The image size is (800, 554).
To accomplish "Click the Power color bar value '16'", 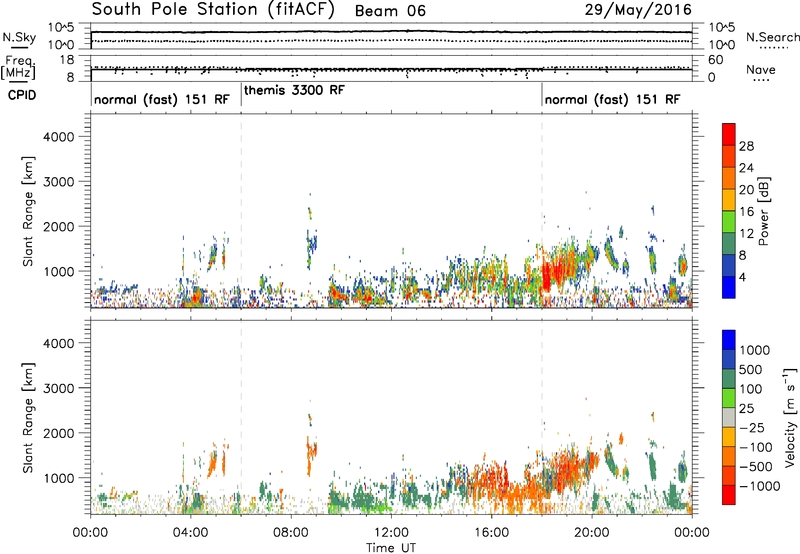I will point(746,212).
